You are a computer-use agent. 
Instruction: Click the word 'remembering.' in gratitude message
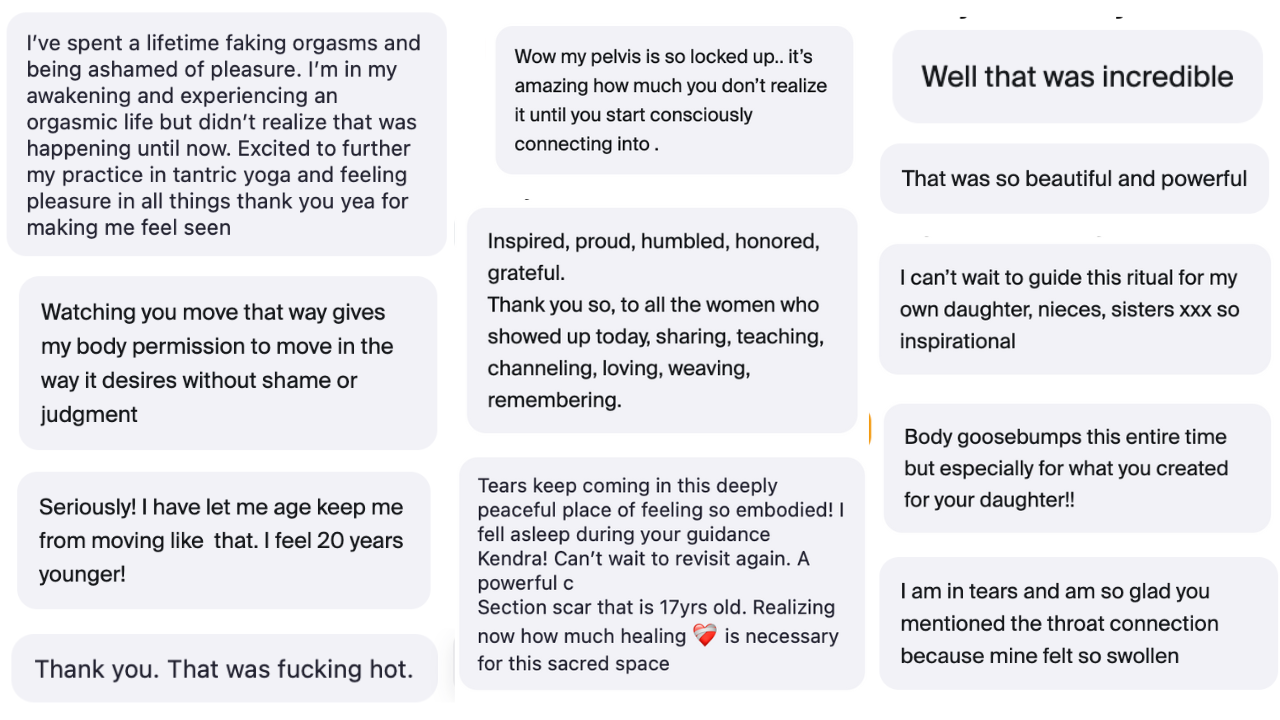click(554, 400)
